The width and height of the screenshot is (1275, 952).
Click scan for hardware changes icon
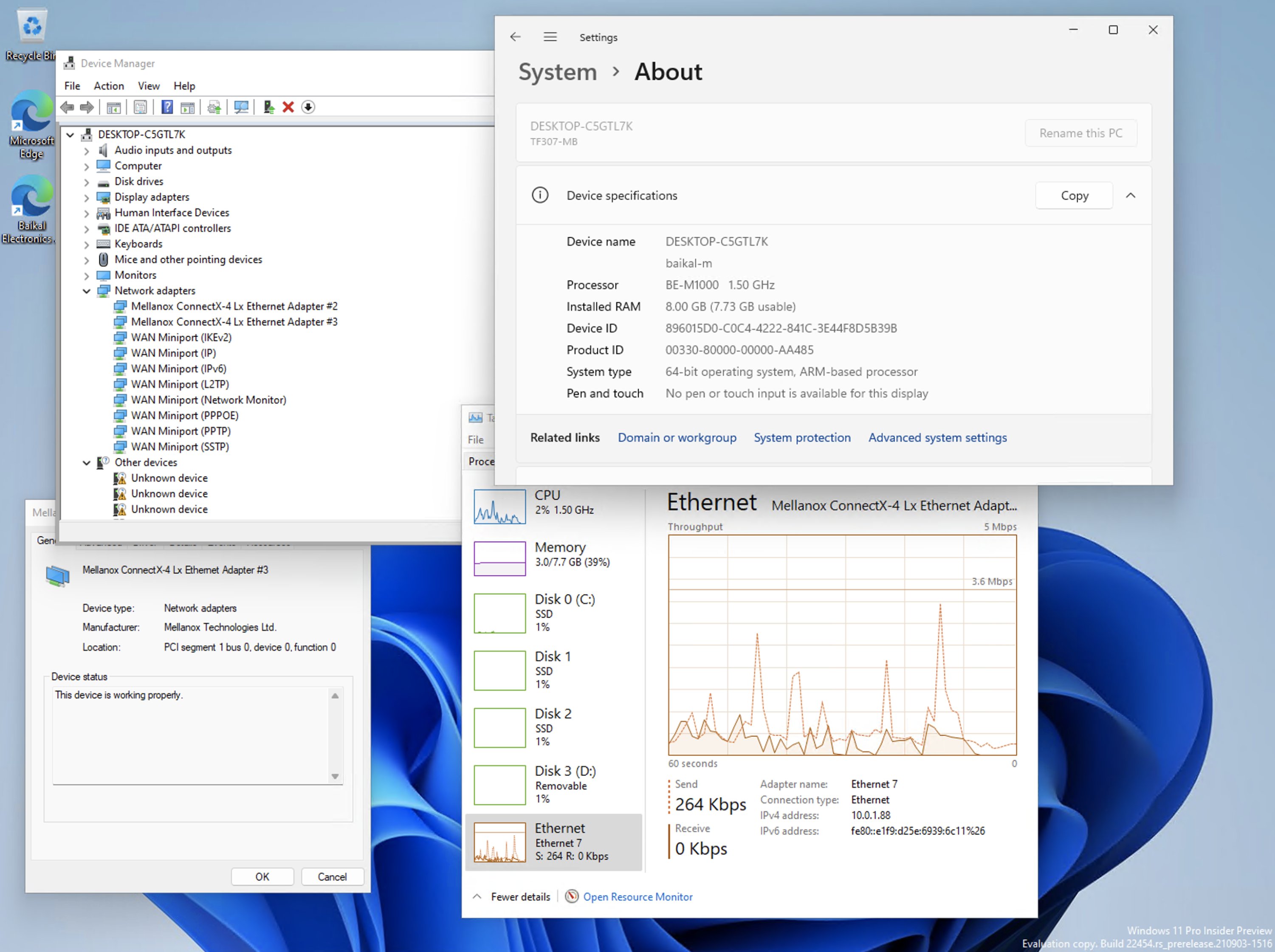241,107
